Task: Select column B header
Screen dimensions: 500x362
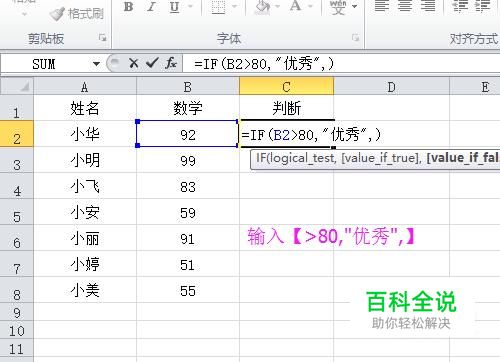Action: (188, 87)
